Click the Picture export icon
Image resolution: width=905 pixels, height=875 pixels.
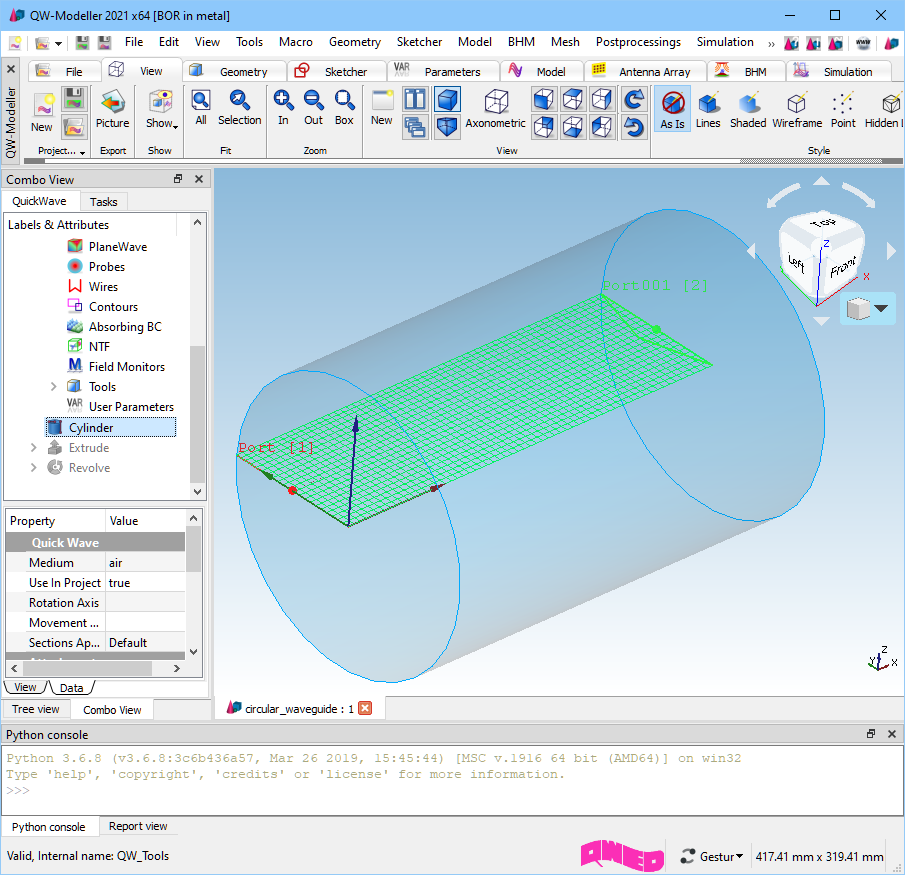coord(113,110)
